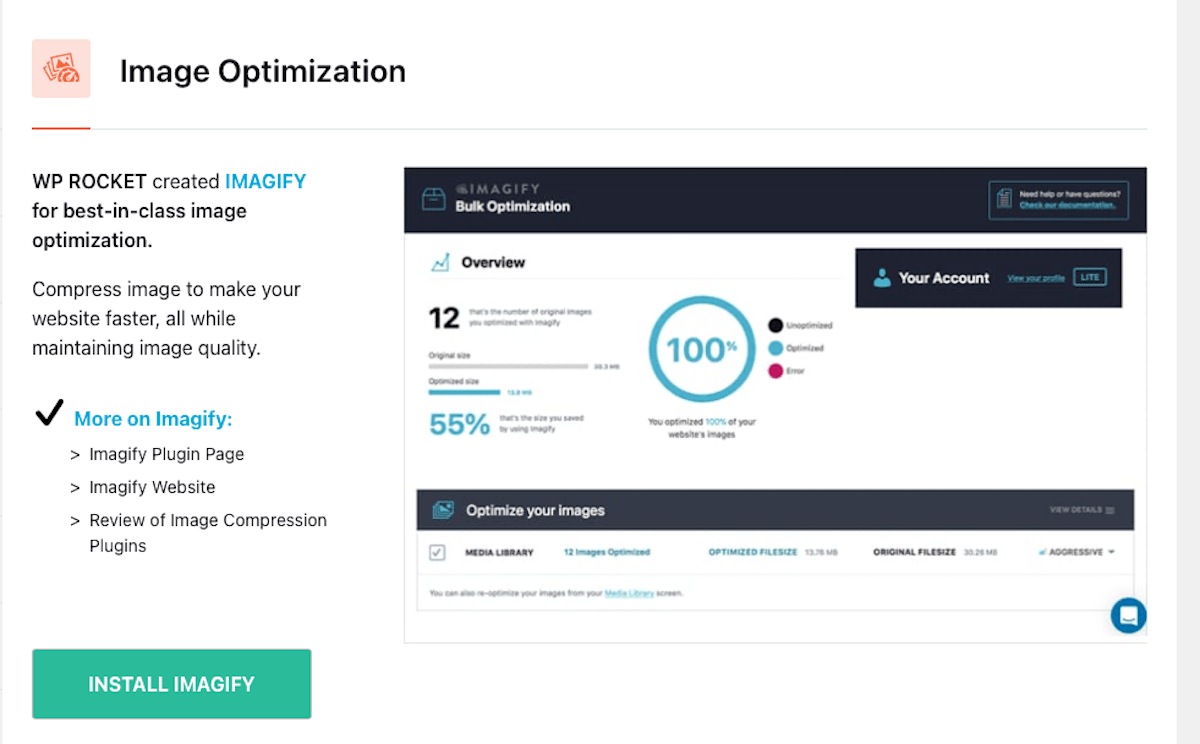Click the blue Optimized legend dot
Image resolution: width=1200 pixels, height=744 pixels.
(x=775, y=348)
